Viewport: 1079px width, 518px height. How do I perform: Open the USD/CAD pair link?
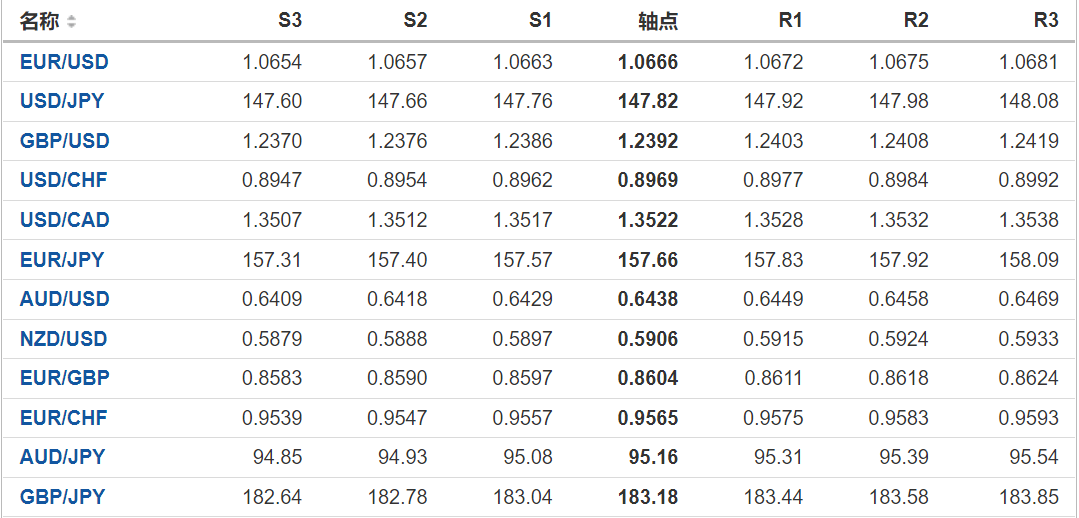coord(64,220)
